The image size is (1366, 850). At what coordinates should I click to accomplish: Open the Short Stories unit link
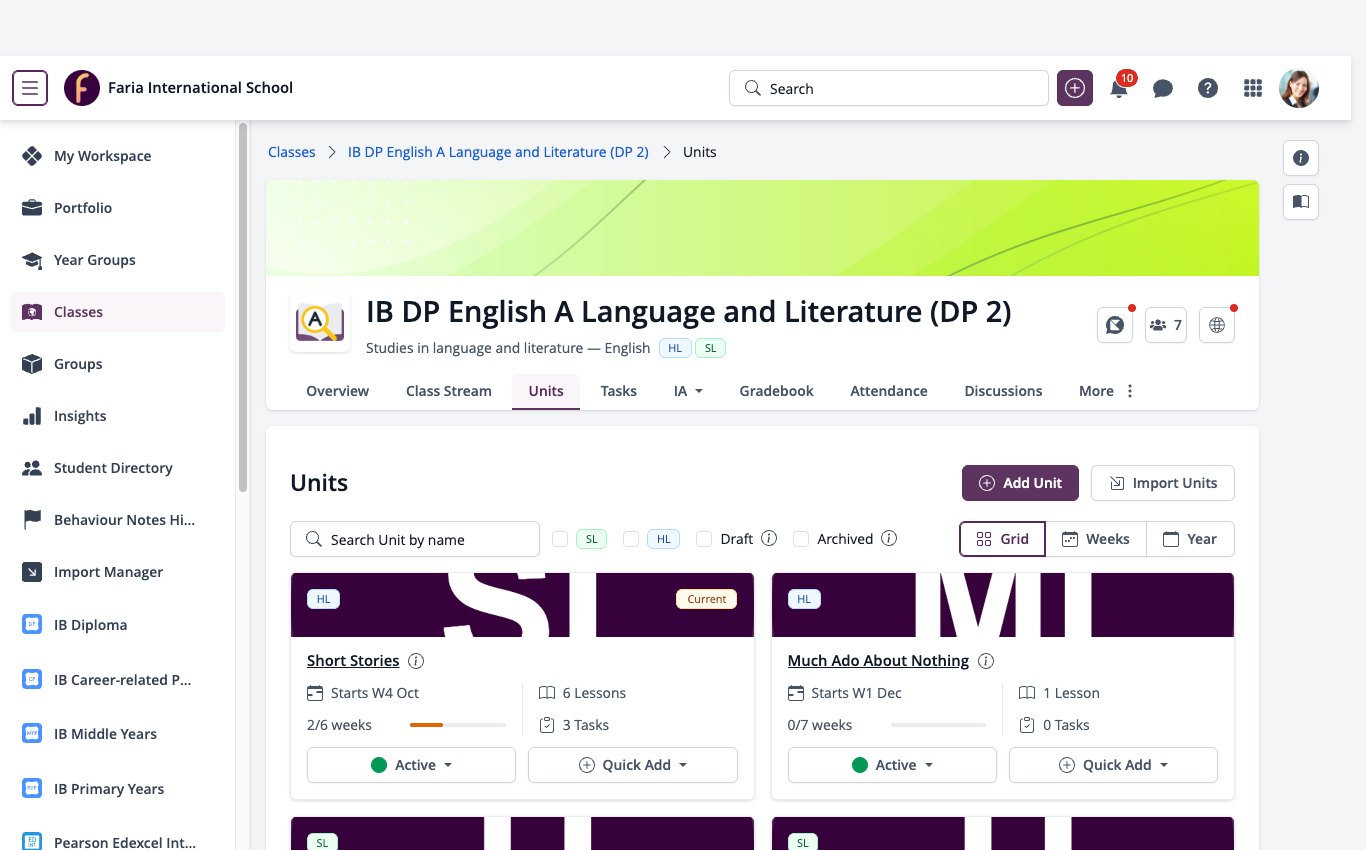click(x=353, y=661)
